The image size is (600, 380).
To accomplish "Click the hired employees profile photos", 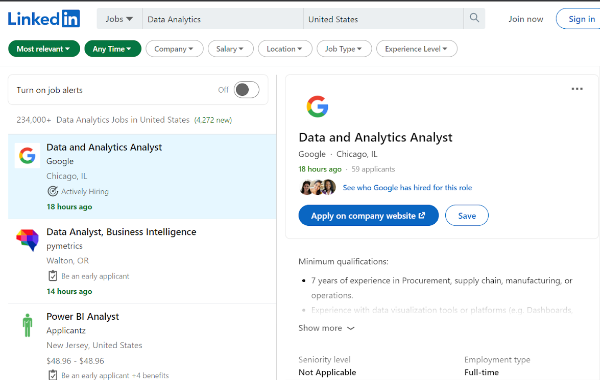I will (317, 188).
